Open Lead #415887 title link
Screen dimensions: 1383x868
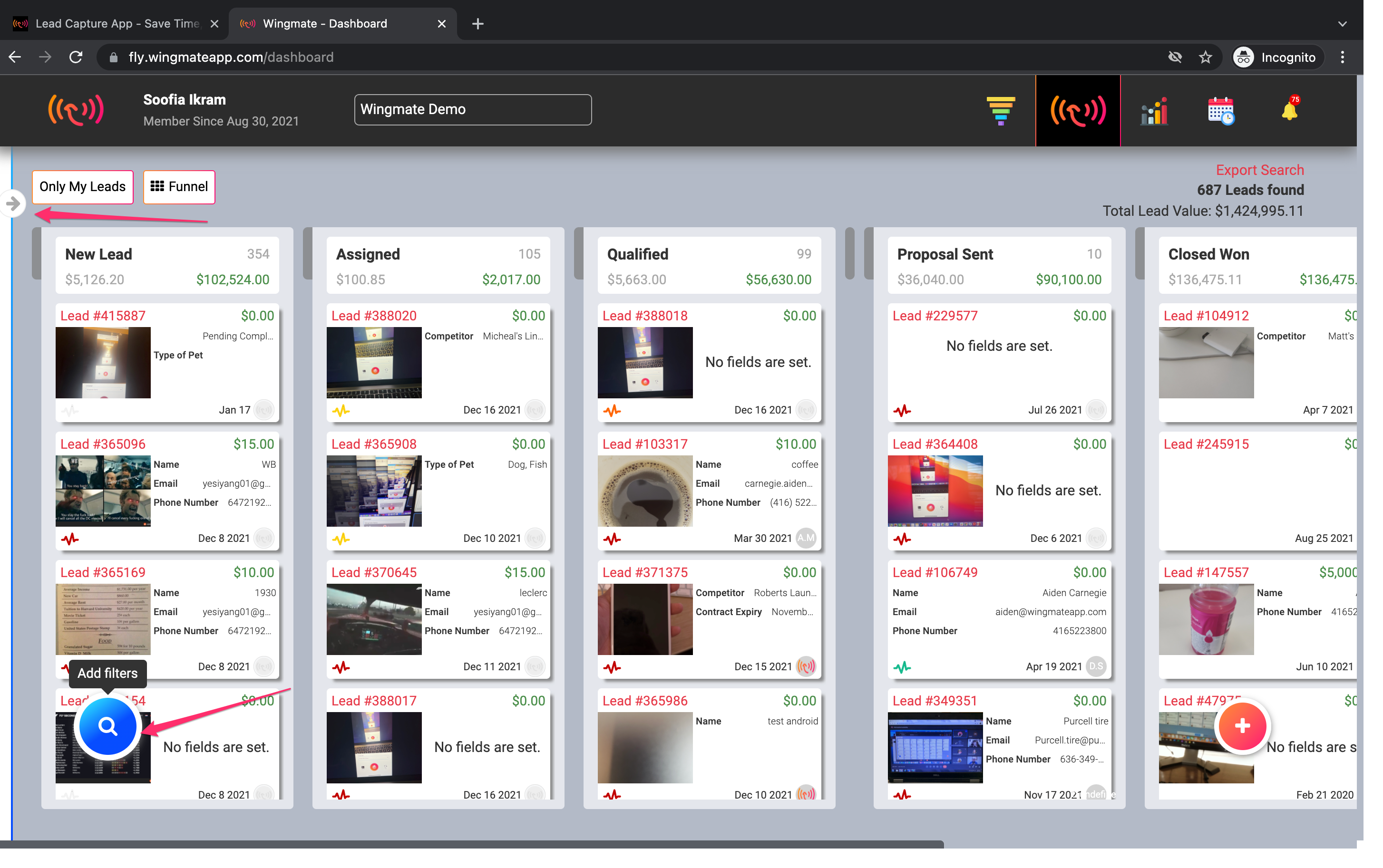pyautogui.click(x=103, y=316)
